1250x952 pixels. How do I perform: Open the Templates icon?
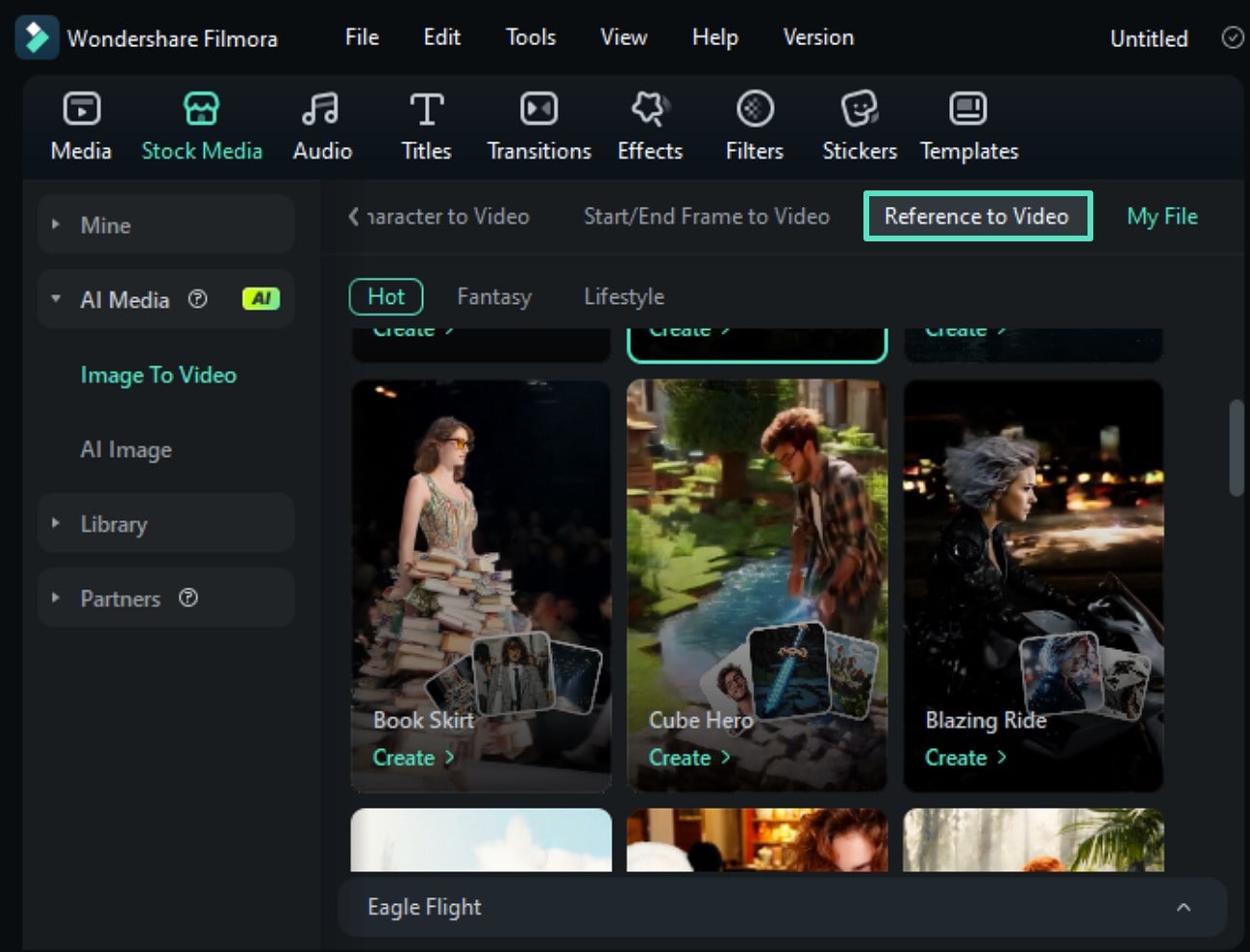point(967,109)
